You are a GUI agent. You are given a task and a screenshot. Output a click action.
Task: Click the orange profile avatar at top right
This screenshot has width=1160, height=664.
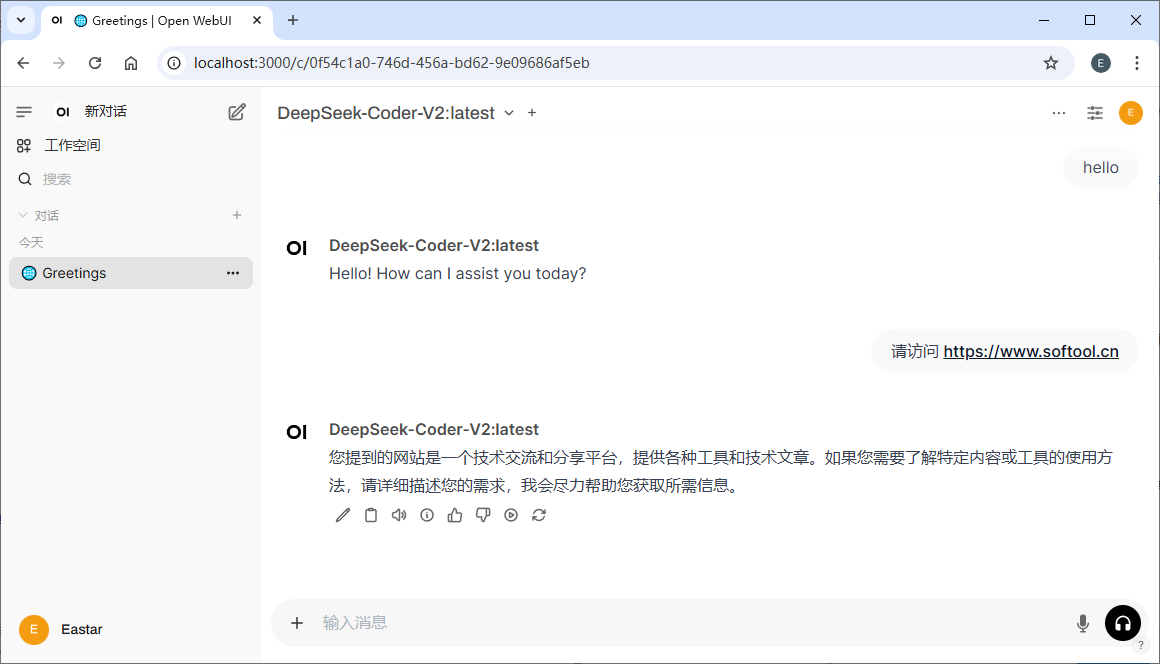coord(1130,112)
